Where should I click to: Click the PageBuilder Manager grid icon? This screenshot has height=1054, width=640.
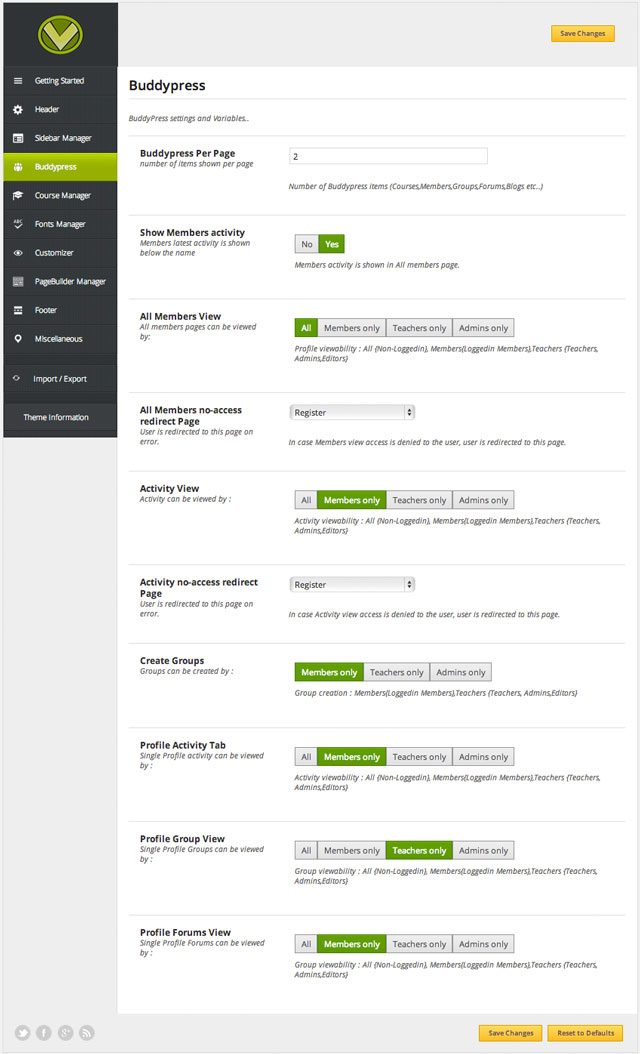coord(18,282)
